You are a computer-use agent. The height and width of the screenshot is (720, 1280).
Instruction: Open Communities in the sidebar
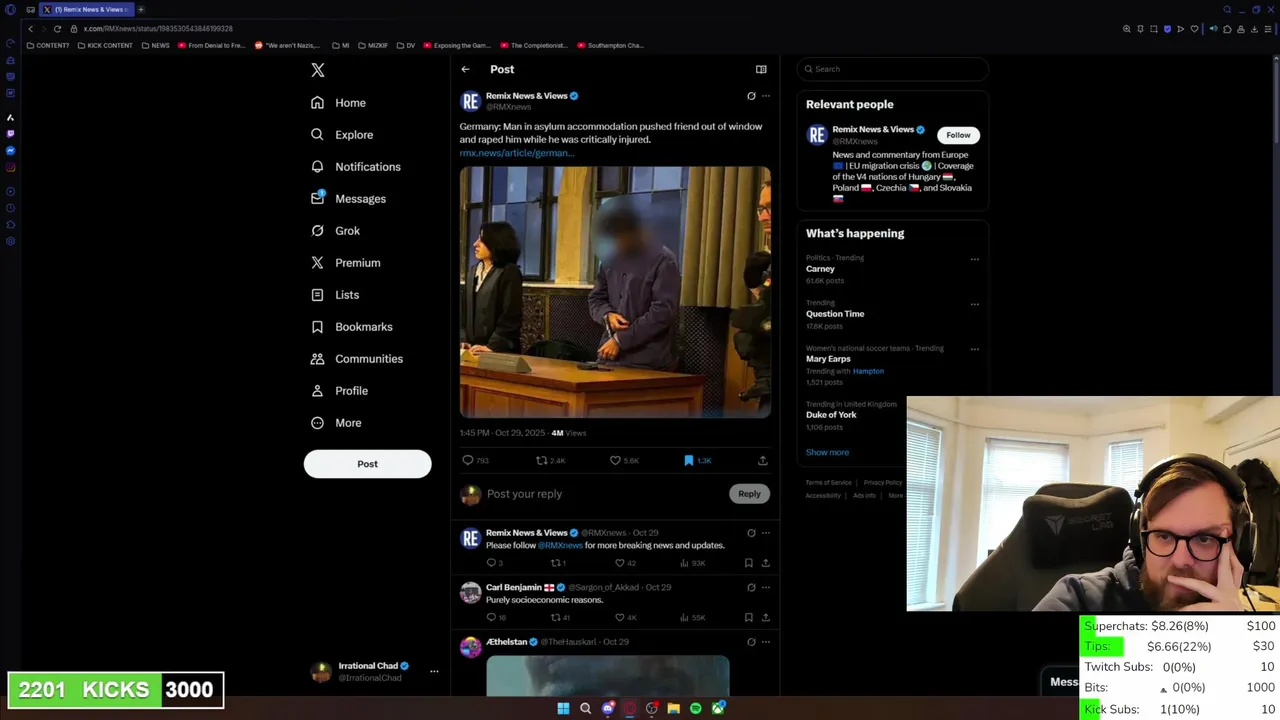point(356,359)
